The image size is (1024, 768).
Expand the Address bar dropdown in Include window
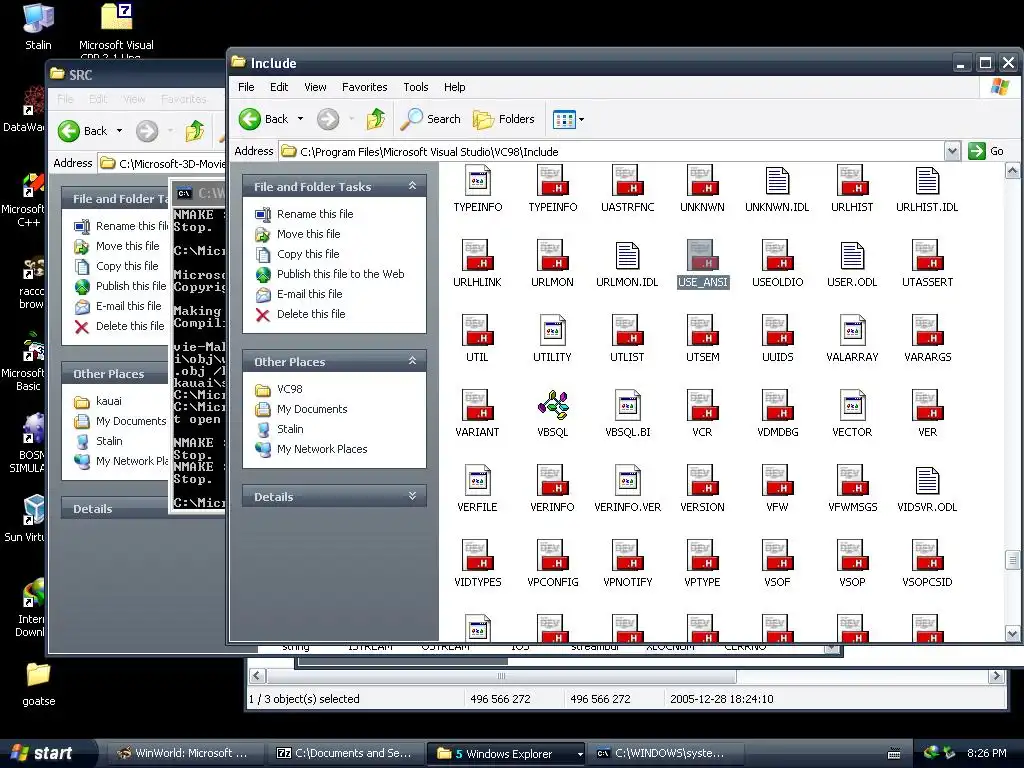952,152
